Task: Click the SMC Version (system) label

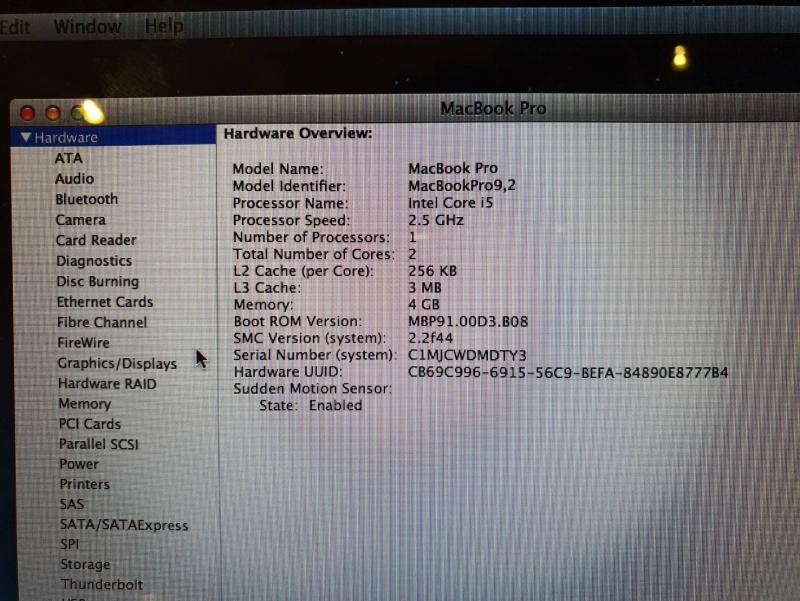Action: click(310, 338)
